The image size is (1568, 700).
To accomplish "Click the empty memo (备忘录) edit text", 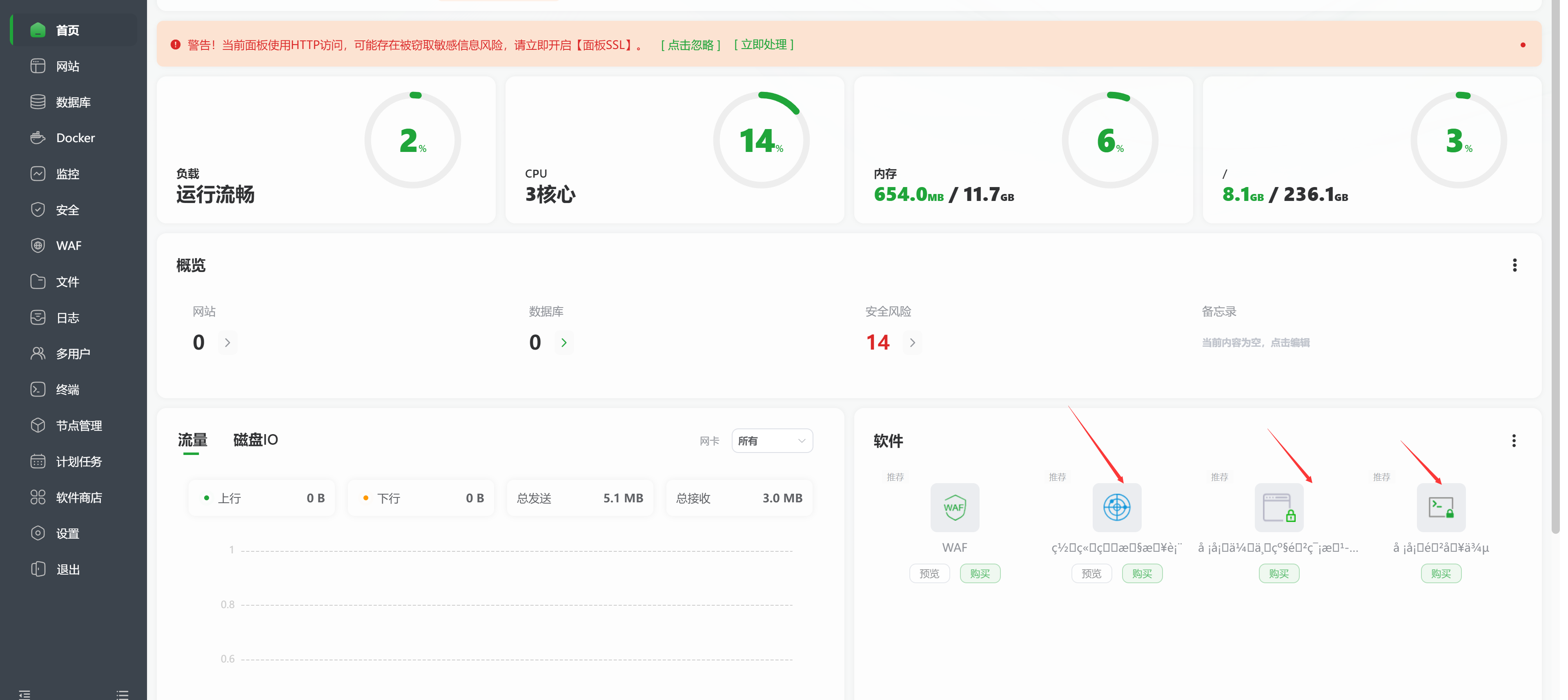I will (1255, 343).
